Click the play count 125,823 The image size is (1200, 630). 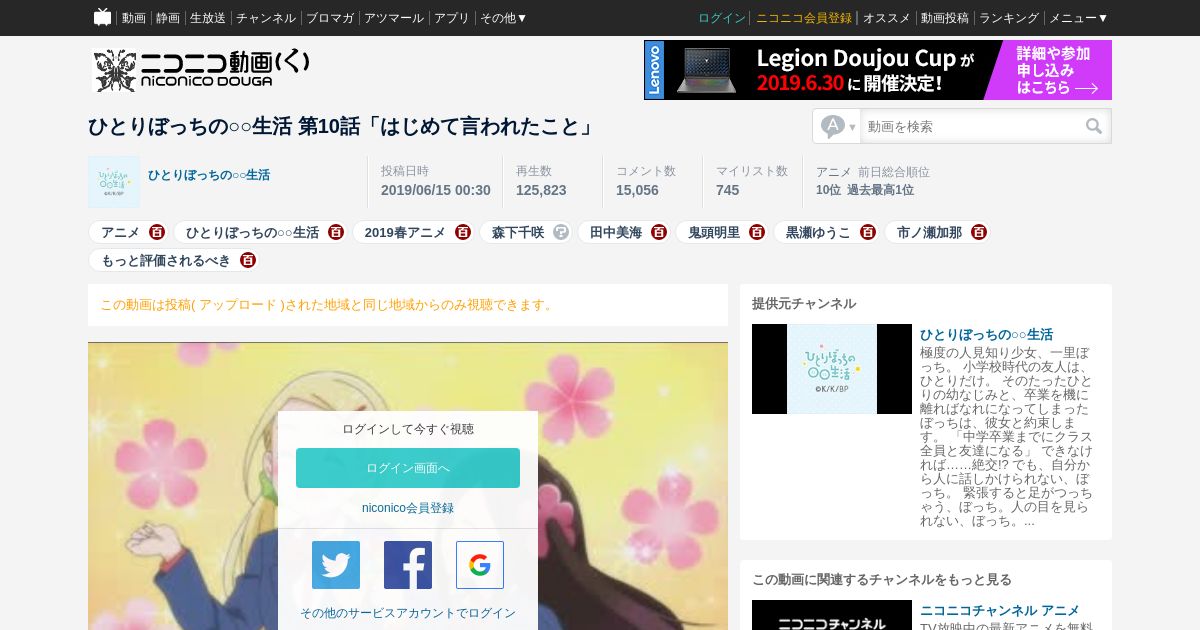[x=541, y=190]
